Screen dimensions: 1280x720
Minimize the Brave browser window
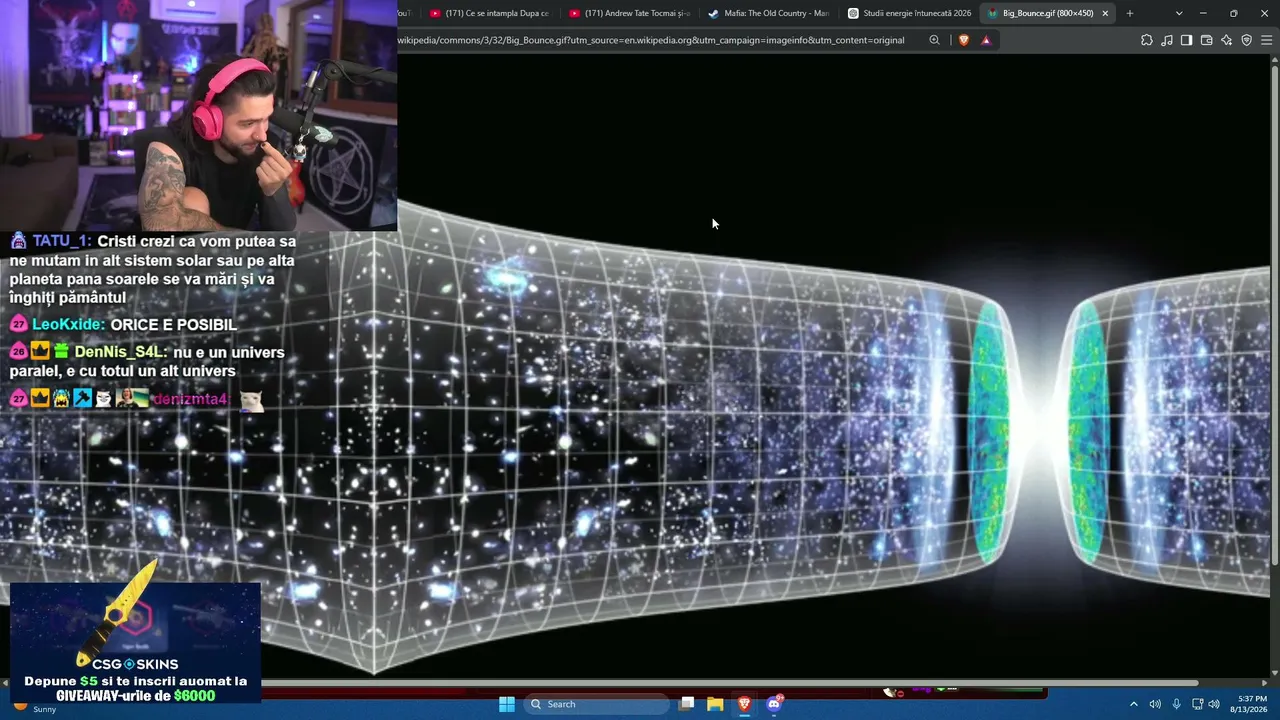click(1203, 13)
